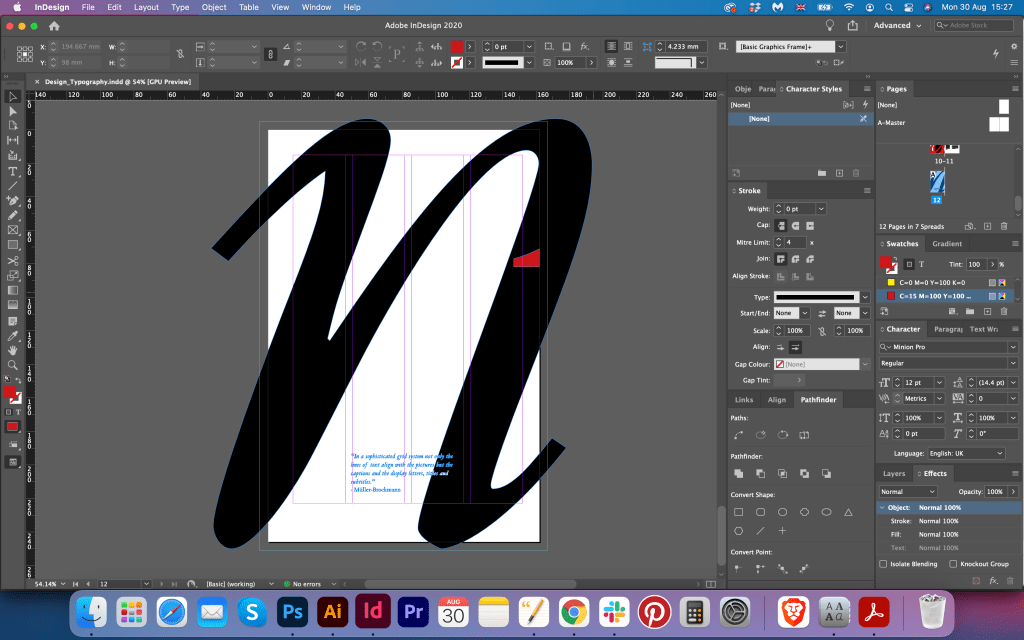Pick the Eyedropper tool
Image resolution: width=1024 pixels, height=640 pixels.
(x=13, y=335)
